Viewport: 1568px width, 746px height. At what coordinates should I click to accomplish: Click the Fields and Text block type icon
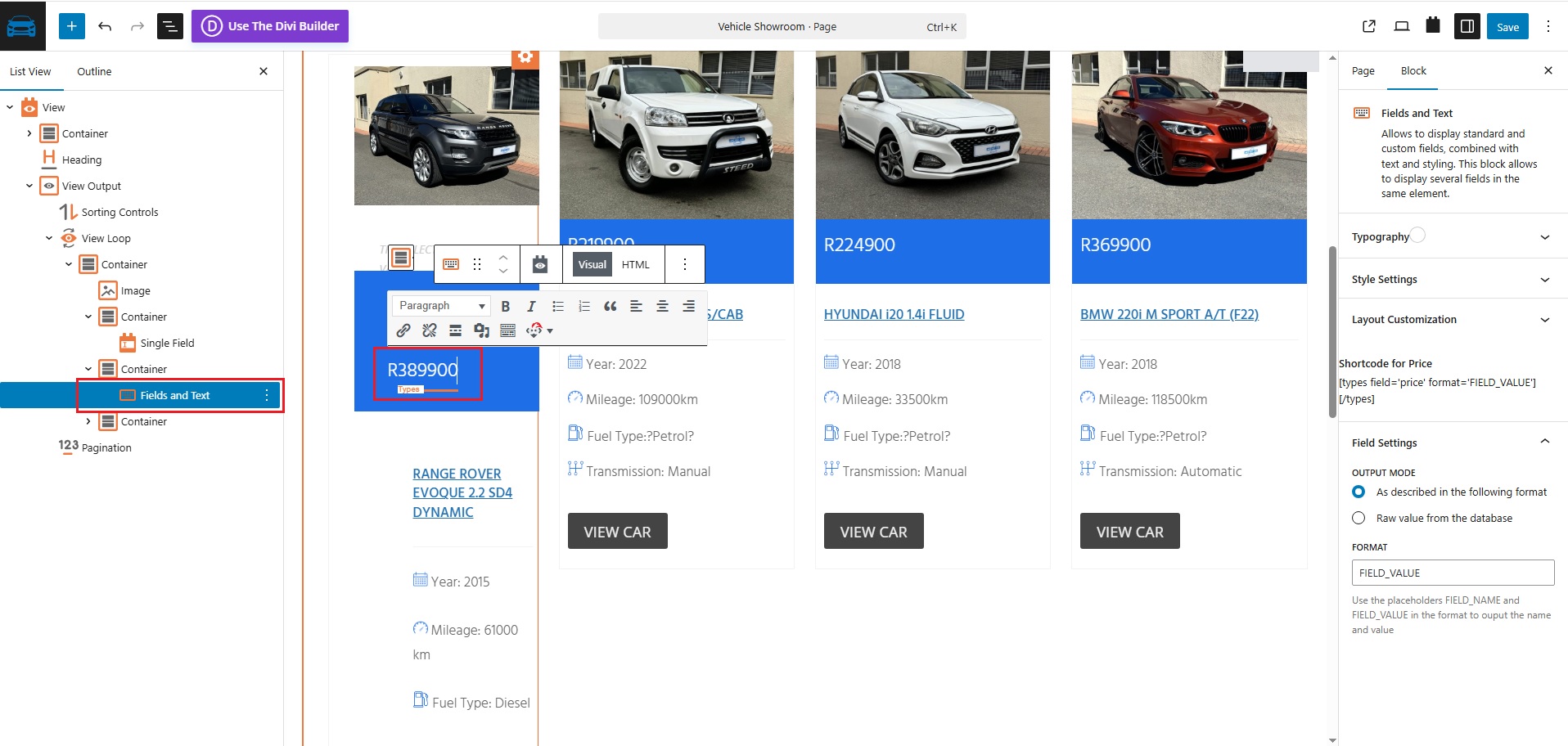[x=451, y=264]
